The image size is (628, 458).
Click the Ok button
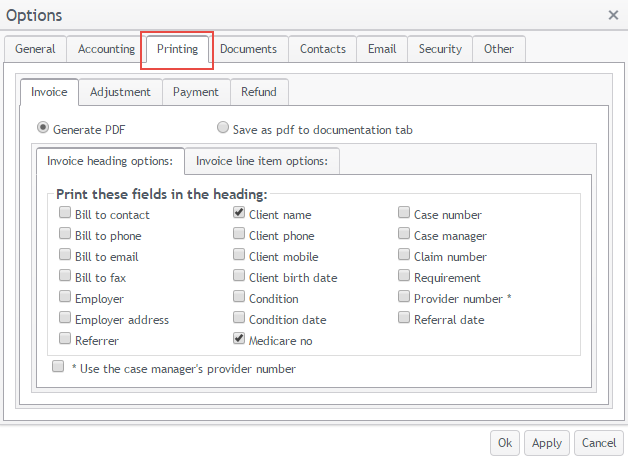pos(504,443)
